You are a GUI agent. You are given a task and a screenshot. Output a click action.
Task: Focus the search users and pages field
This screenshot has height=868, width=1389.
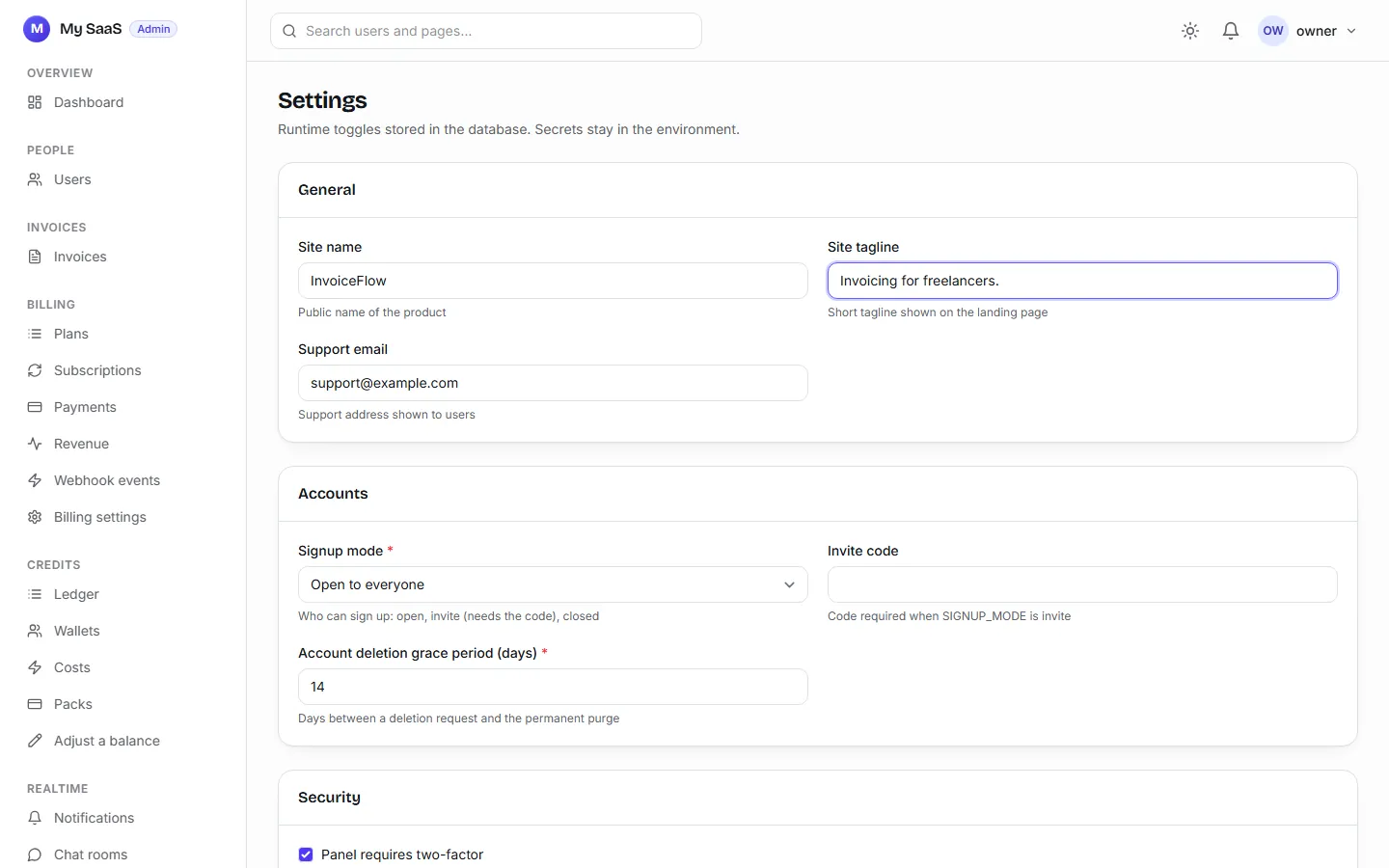pyautogui.click(x=486, y=31)
